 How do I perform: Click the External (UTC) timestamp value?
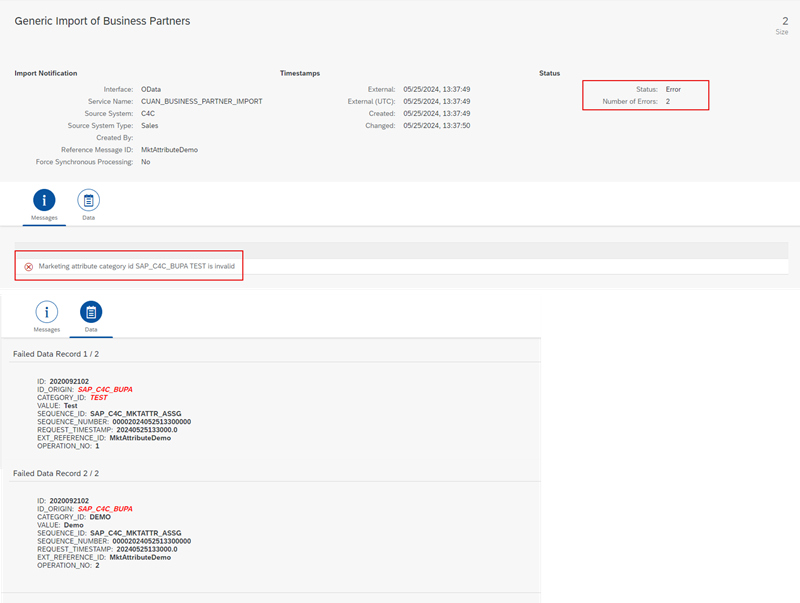click(x=437, y=102)
